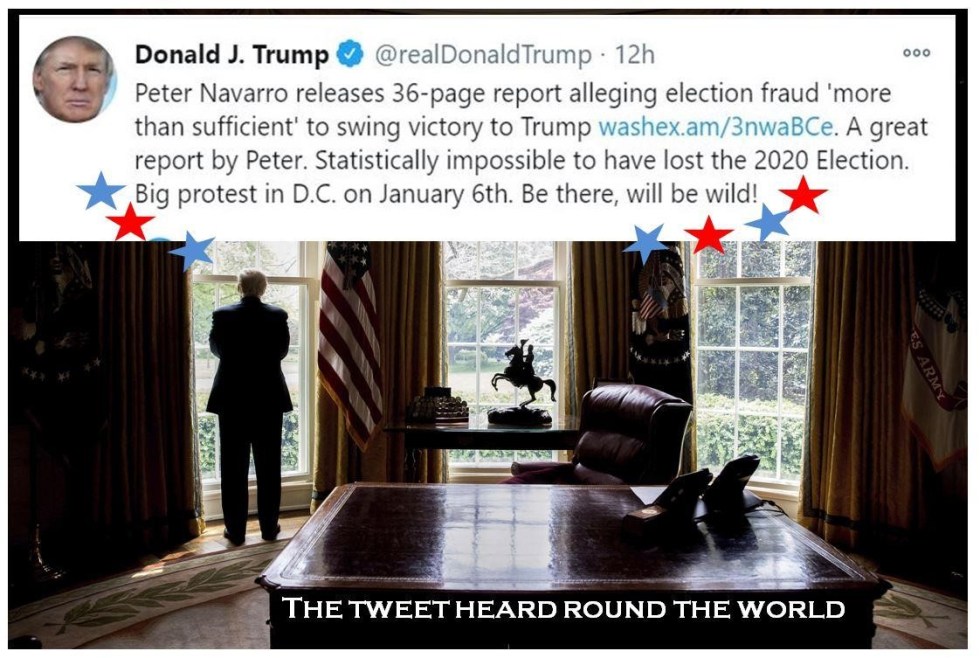This screenshot has height=658, width=980.
Task: Open the tweet's three-dot more options menu
Action: (x=917, y=53)
